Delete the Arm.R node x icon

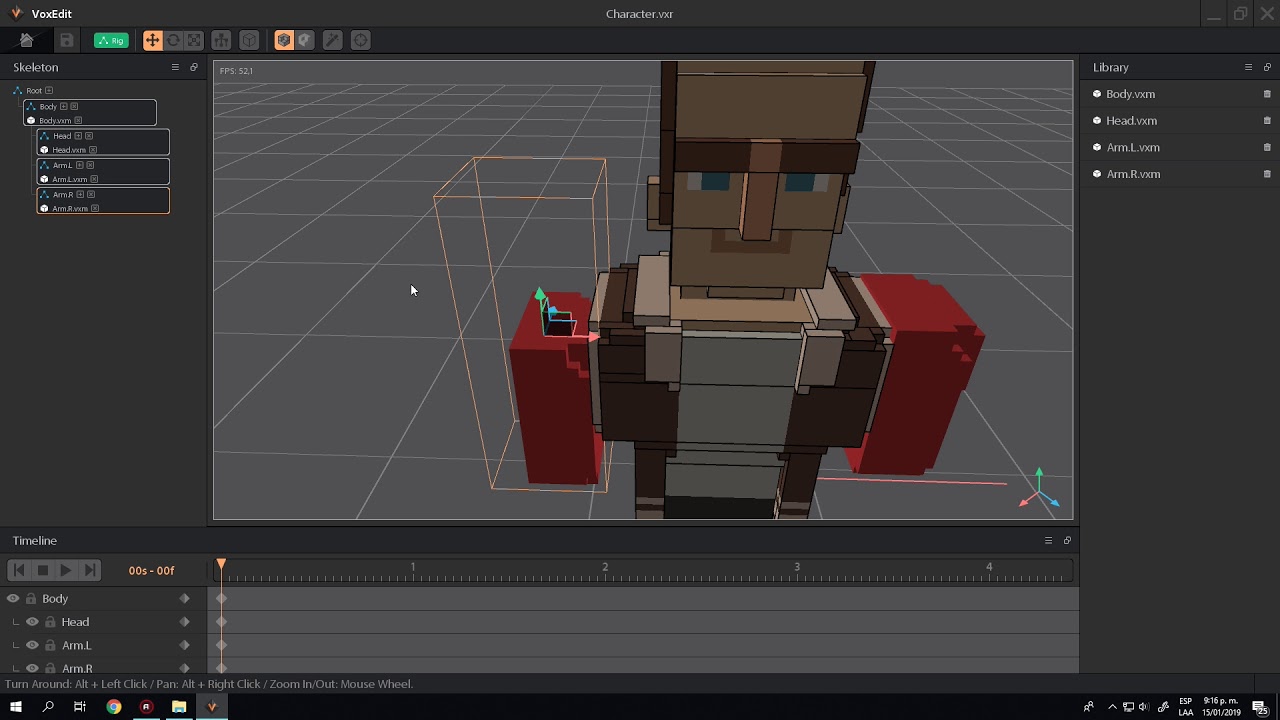click(x=91, y=194)
